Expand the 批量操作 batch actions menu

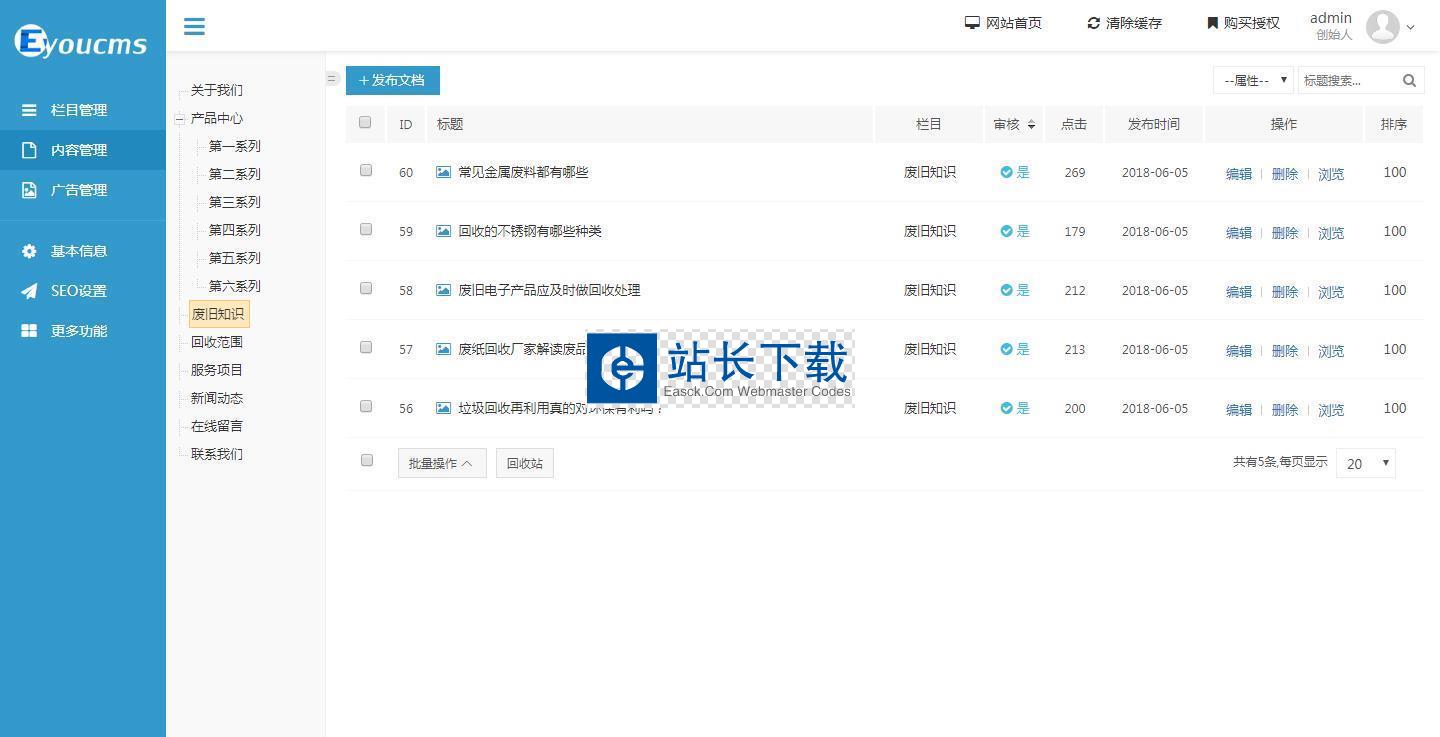tap(442, 463)
